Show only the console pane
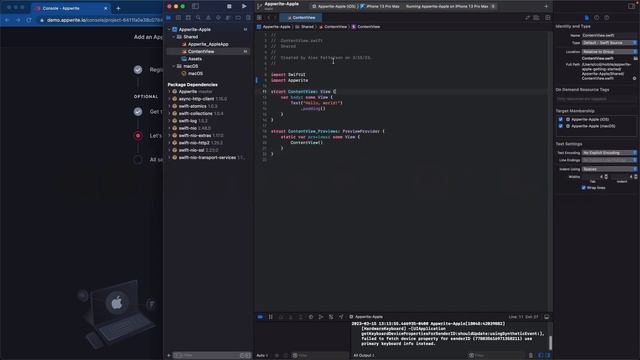640x360 pixels. tap(548, 356)
